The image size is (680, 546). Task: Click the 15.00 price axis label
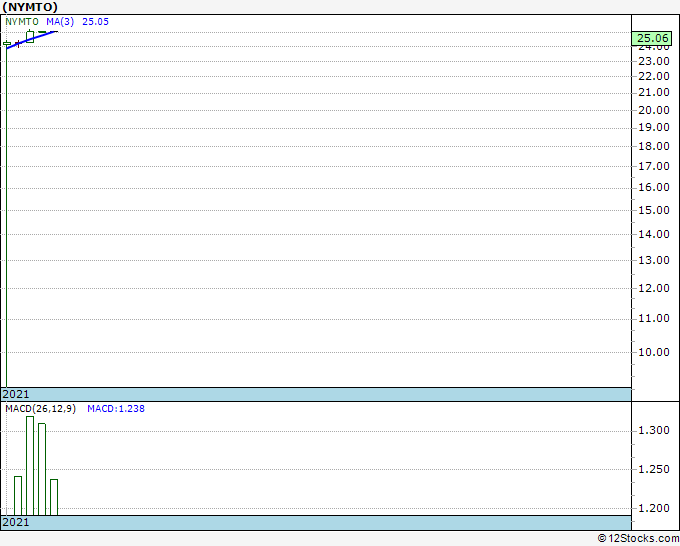tap(654, 210)
